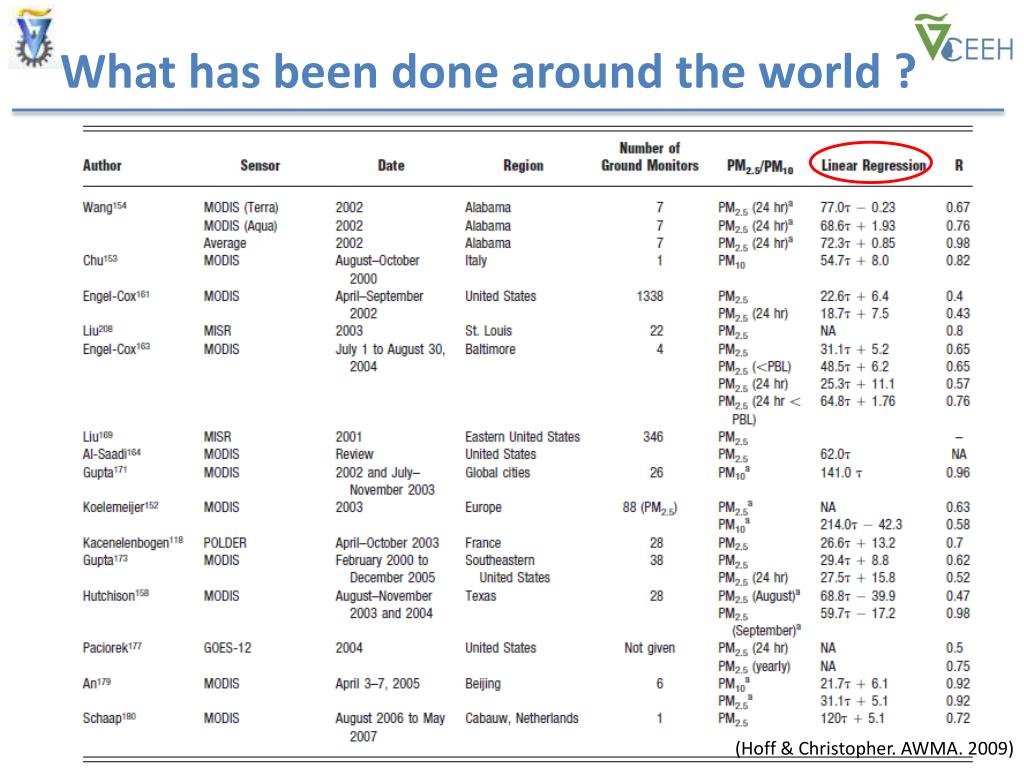Click the 'Not given' monitors cell

coord(650,648)
